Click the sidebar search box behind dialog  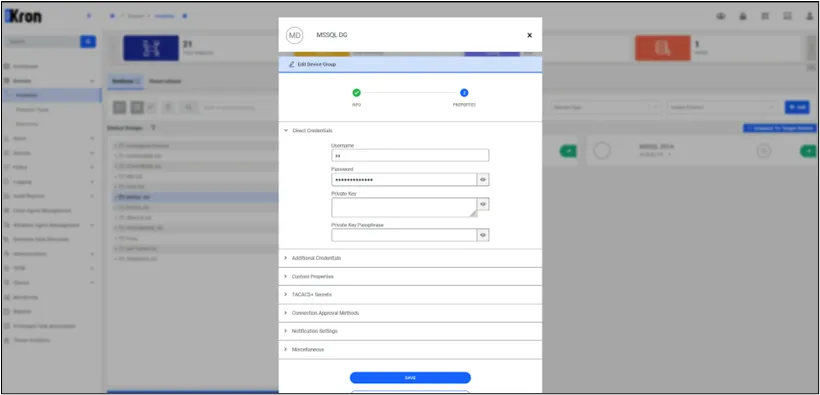pos(42,42)
